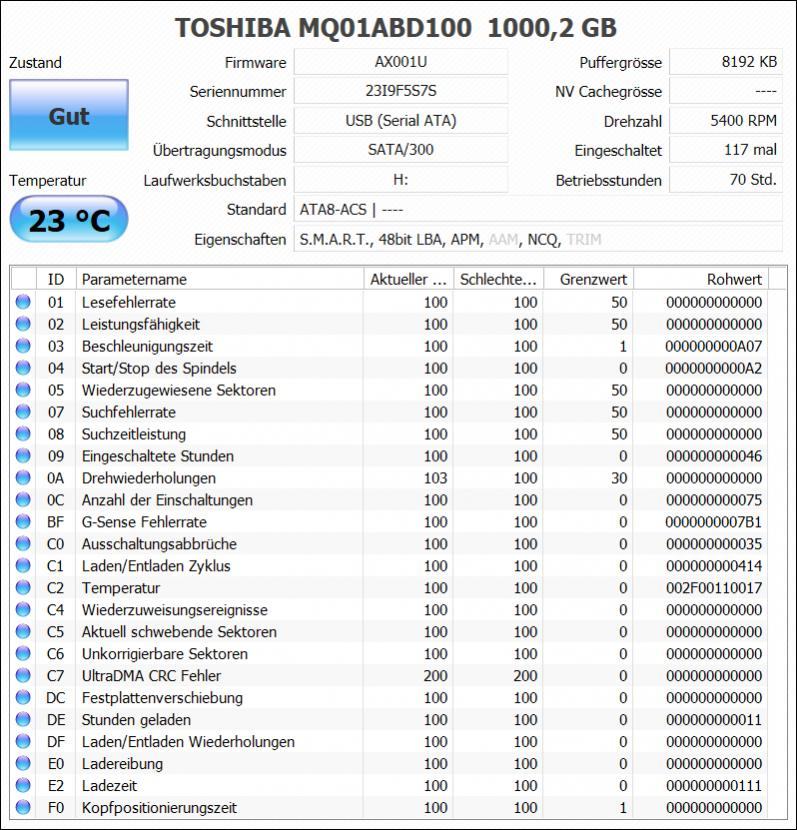Click the Schlechte column header
This screenshot has height=830, width=797.
pos(498,279)
